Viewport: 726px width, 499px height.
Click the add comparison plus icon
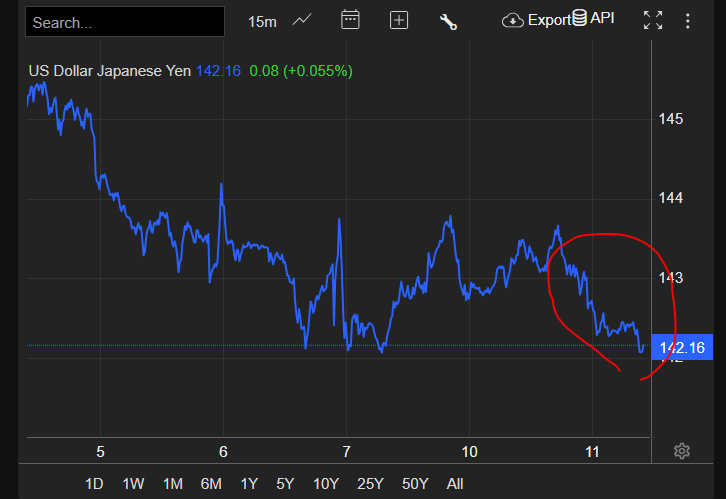pyautogui.click(x=399, y=20)
